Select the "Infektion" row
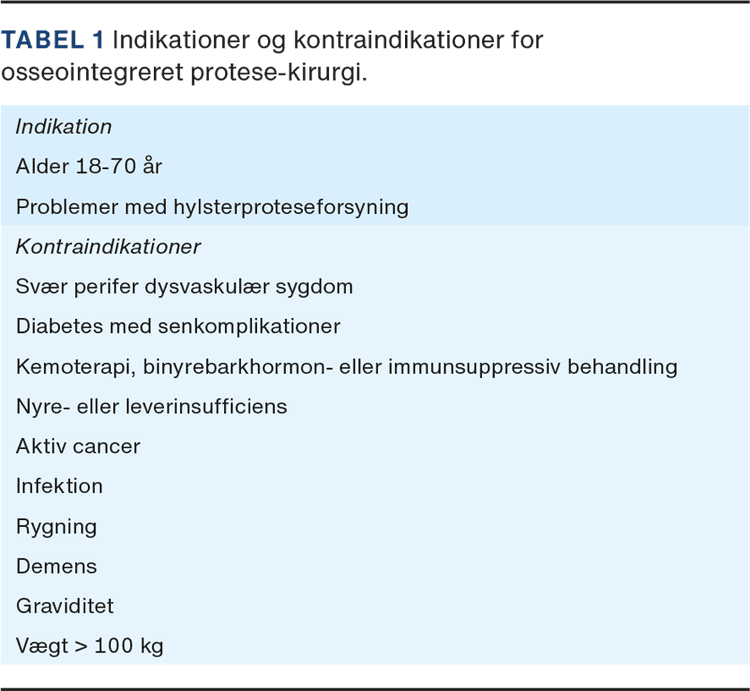Screen dimensions: 750x691 [x=59, y=487]
